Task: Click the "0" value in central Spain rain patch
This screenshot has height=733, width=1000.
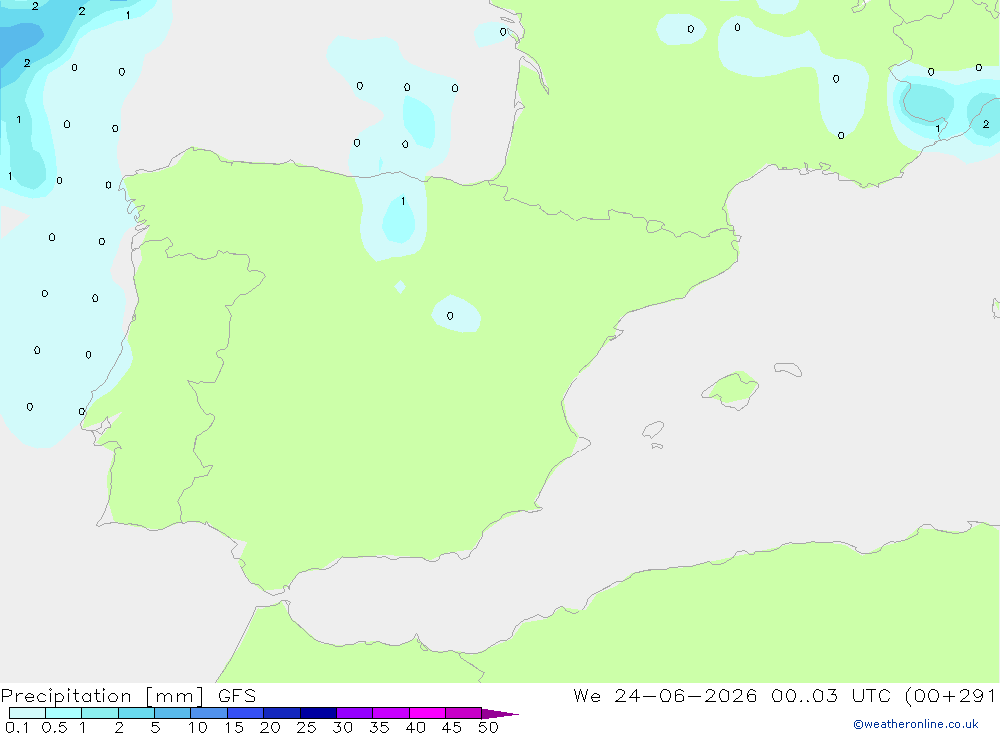Action: coord(450,316)
